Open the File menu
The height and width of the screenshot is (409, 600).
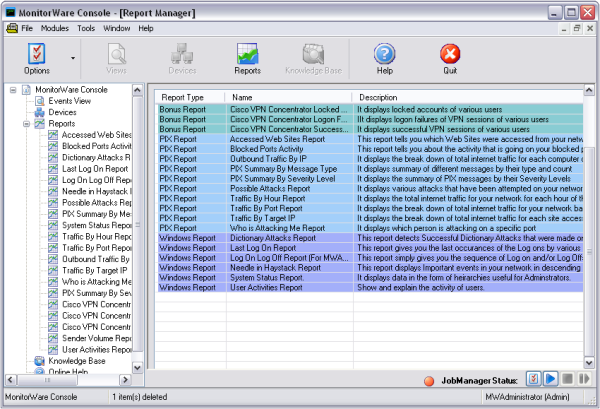pos(27,28)
